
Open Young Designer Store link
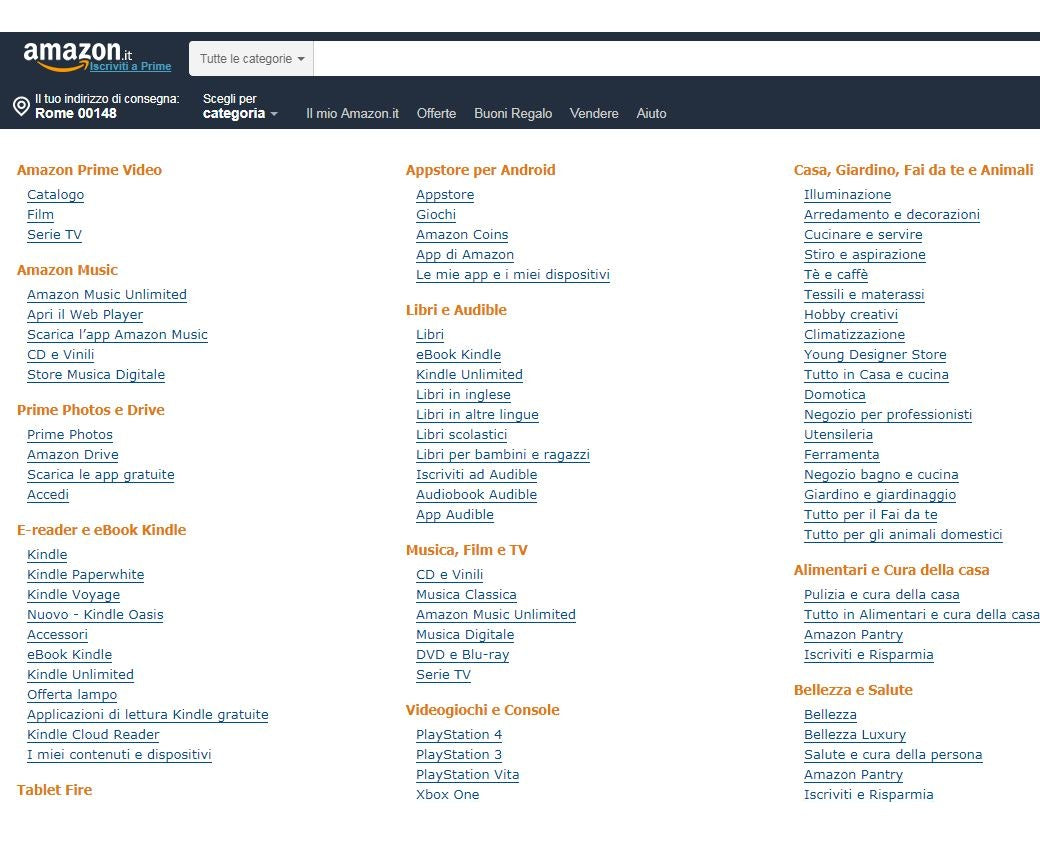pos(875,355)
